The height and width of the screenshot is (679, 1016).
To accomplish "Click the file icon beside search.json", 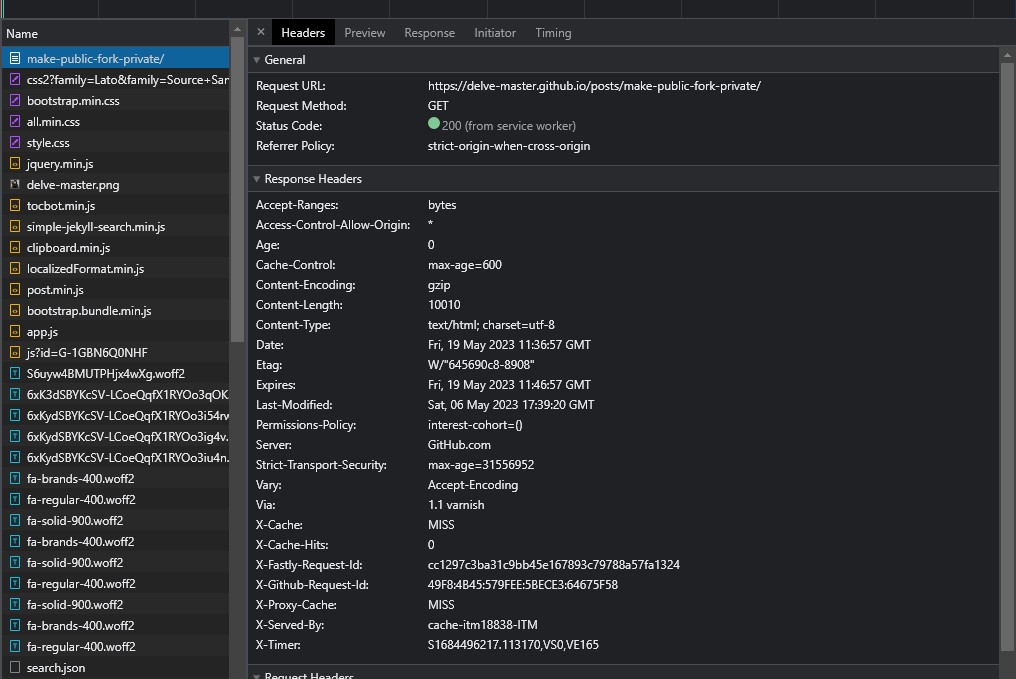I will (x=15, y=667).
